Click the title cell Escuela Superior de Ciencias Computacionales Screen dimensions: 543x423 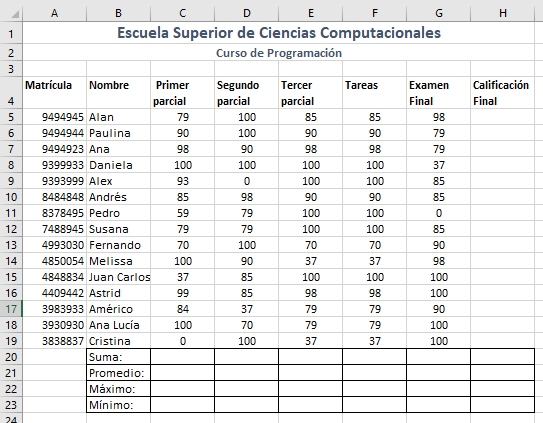[278, 33]
